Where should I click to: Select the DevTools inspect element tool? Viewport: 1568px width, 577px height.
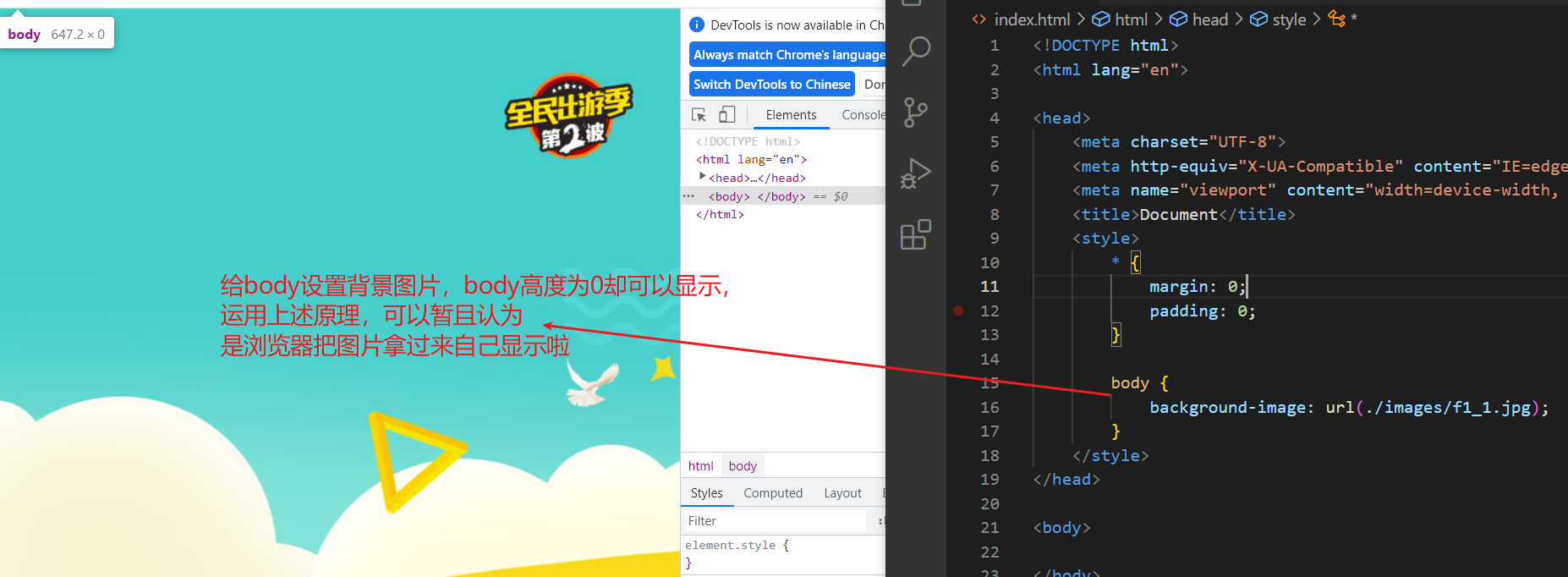(x=699, y=115)
